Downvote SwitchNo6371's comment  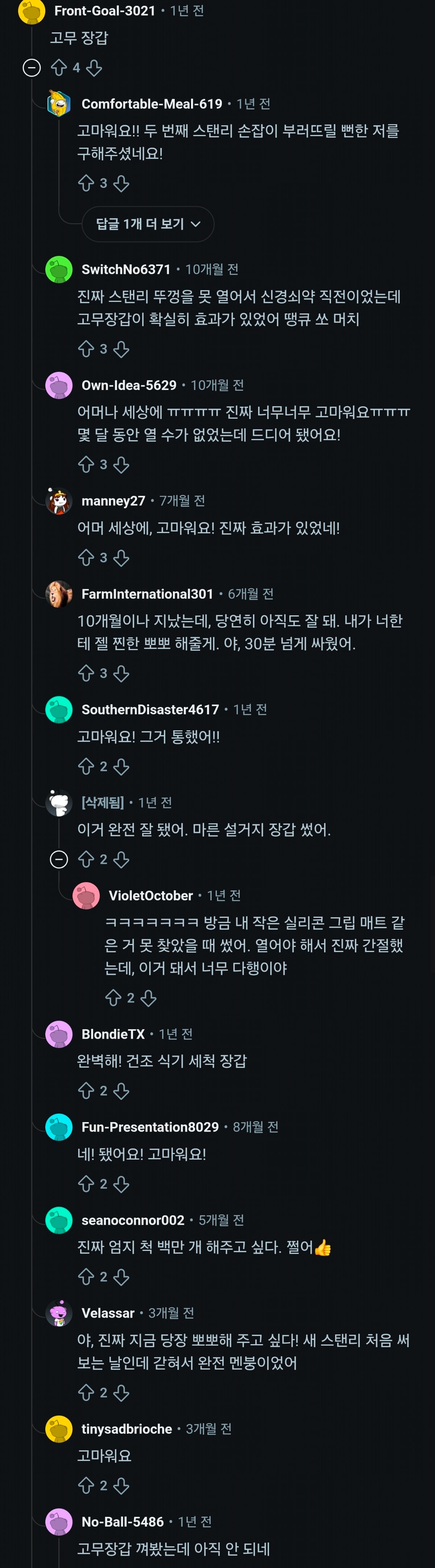coord(121,349)
